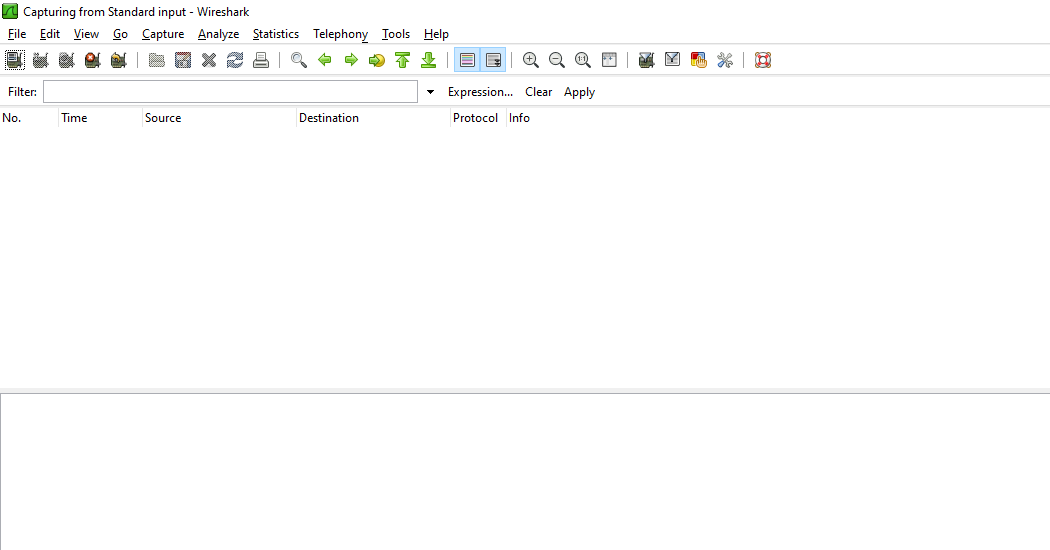
Task: Open the filter Expression... builder
Action: (480, 92)
